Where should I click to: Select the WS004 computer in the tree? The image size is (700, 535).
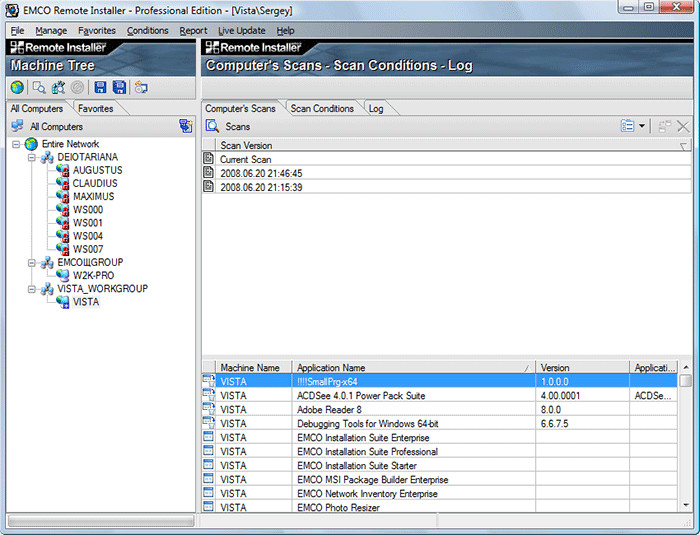pyautogui.click(x=88, y=236)
